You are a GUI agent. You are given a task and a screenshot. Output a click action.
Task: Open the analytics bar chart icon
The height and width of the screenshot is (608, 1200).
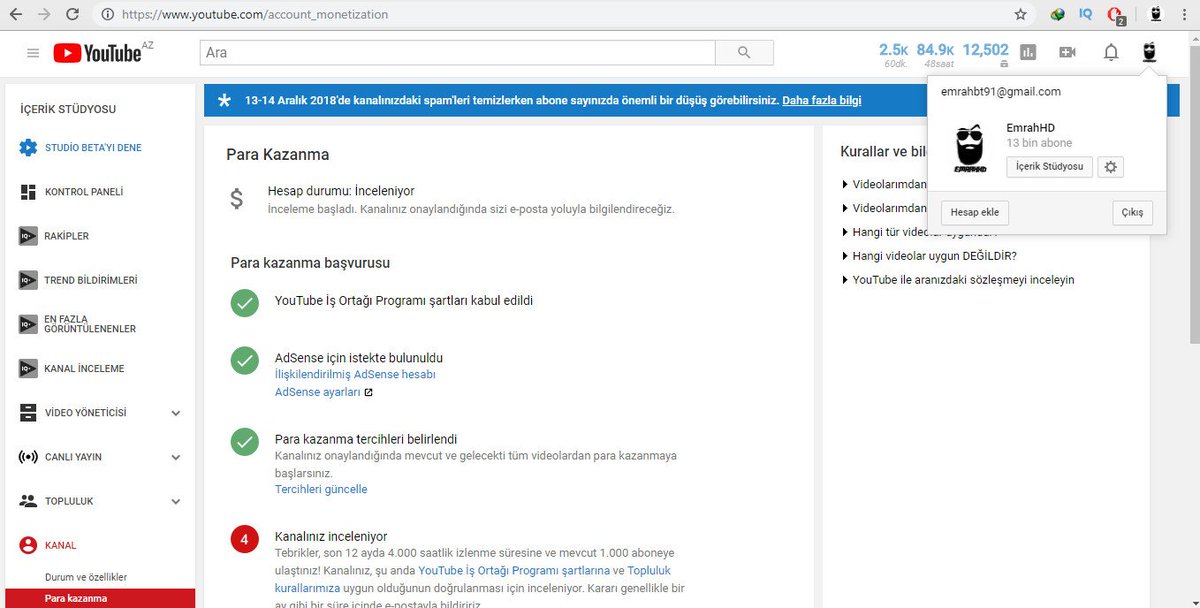tap(1028, 53)
